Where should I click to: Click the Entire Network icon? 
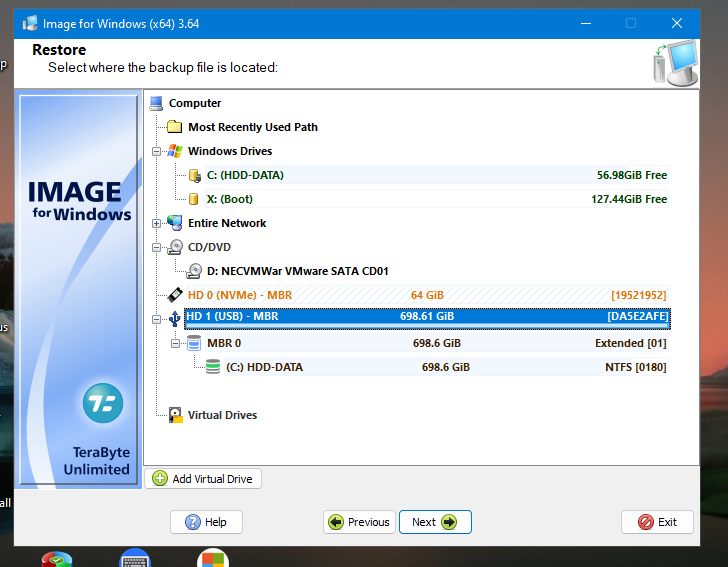pos(175,223)
